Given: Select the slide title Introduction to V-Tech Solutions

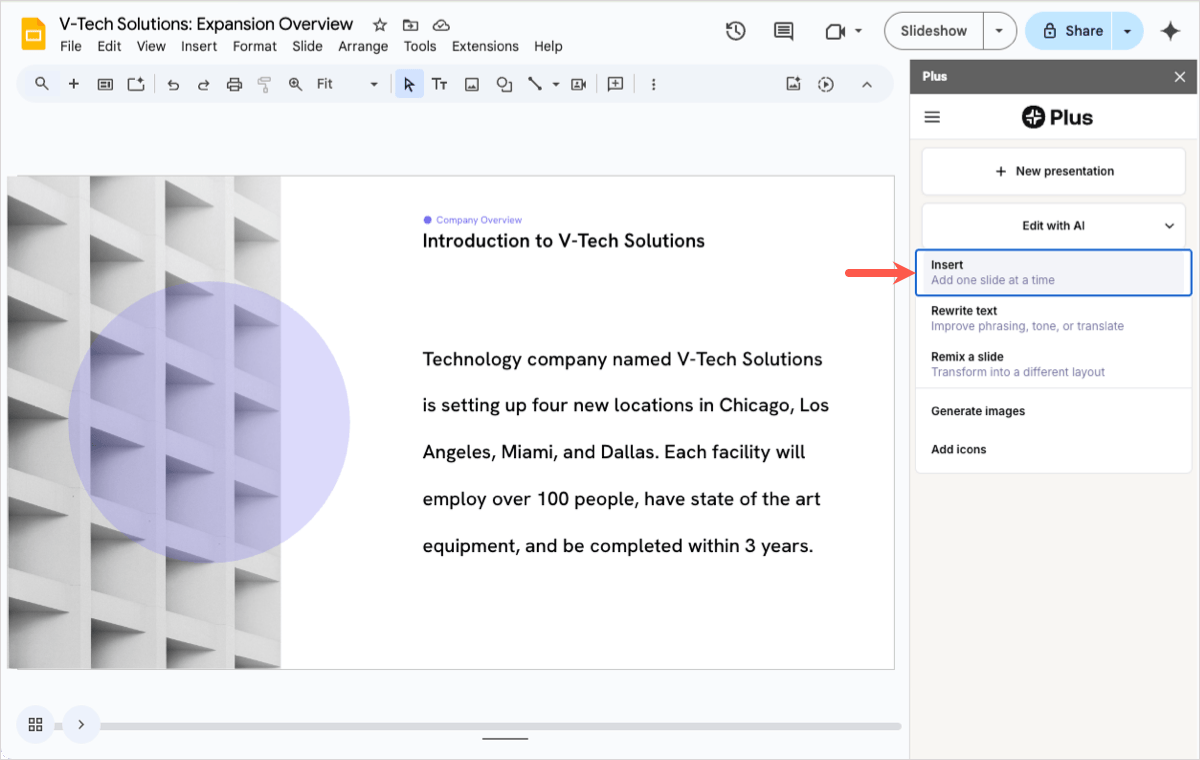Looking at the screenshot, I should click(x=564, y=241).
